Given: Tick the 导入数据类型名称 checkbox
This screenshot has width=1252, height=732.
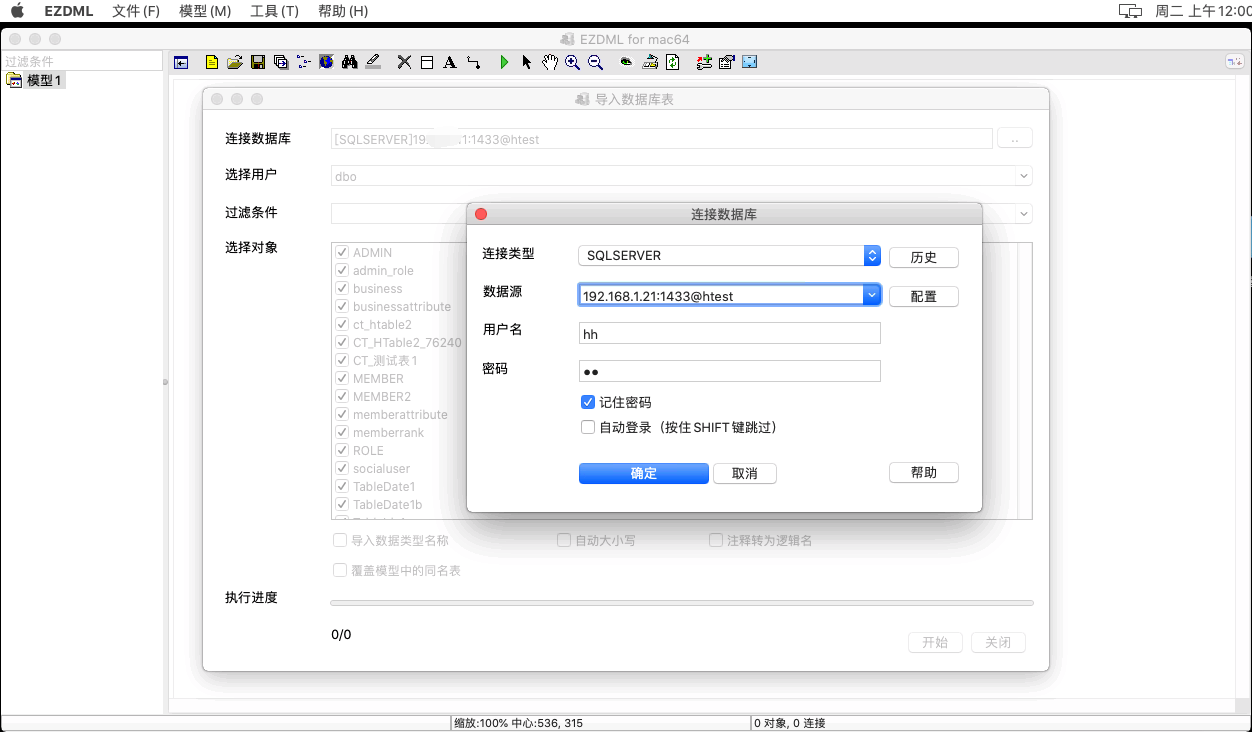Looking at the screenshot, I should pos(340,540).
